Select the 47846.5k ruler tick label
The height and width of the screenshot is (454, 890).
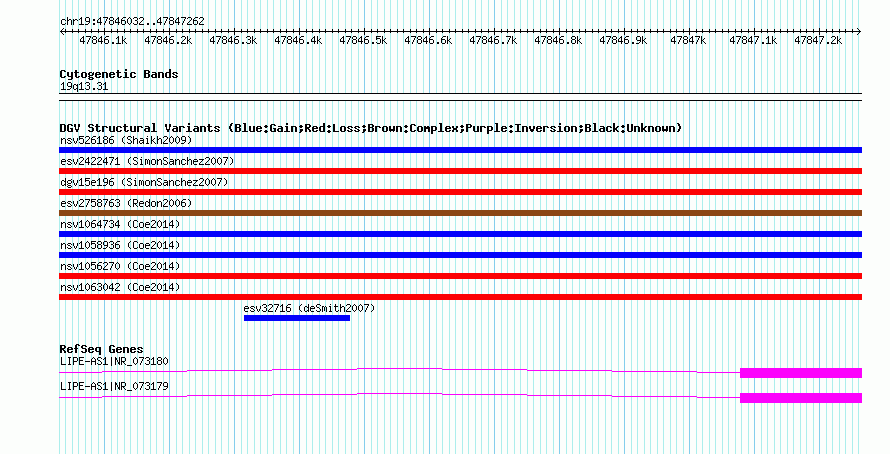(x=363, y=41)
